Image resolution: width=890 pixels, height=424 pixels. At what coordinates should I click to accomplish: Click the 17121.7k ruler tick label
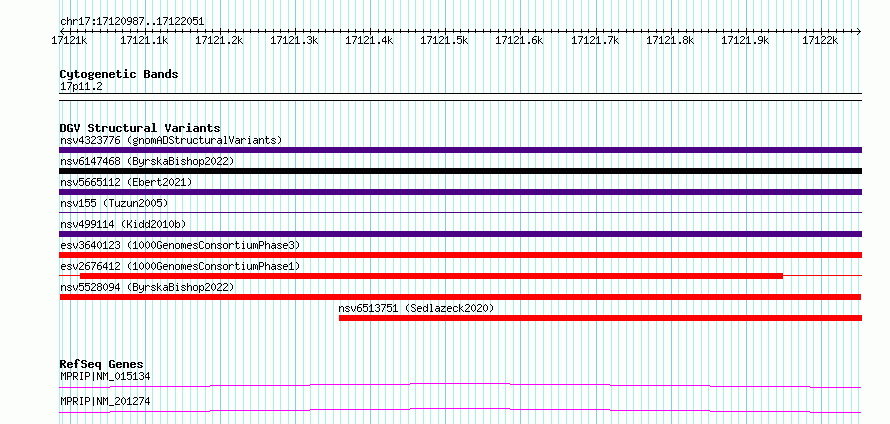595,40
